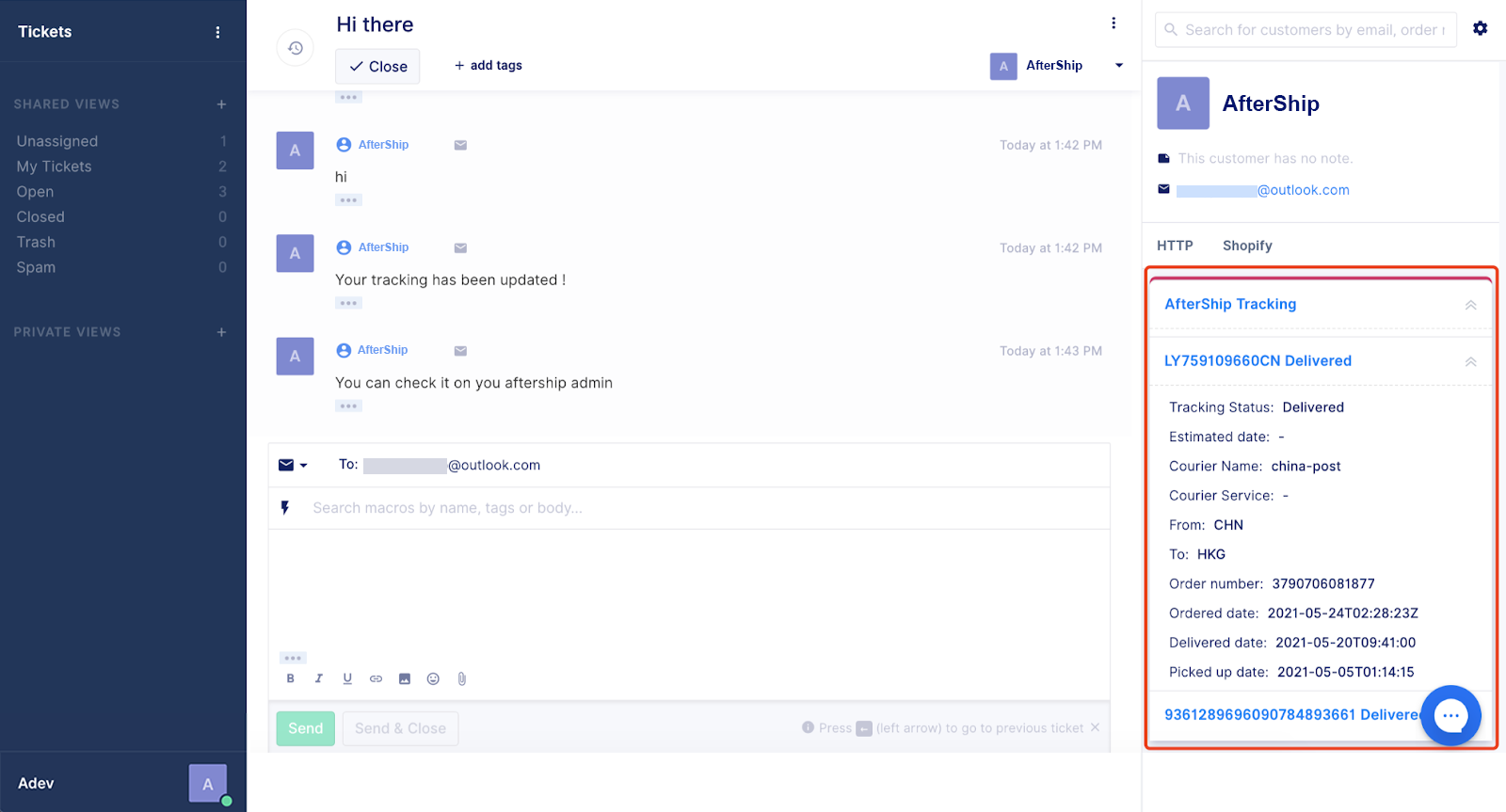Switch to the Shopify tab
The height and width of the screenshot is (812, 1506).
(x=1247, y=246)
